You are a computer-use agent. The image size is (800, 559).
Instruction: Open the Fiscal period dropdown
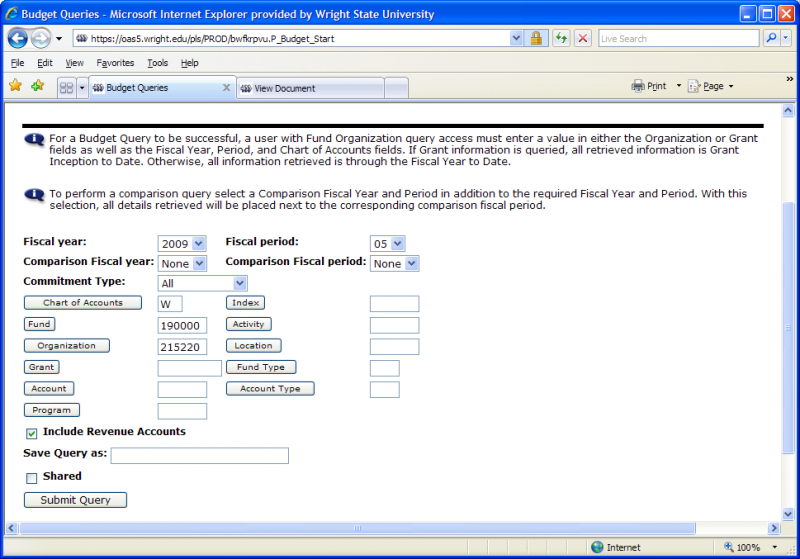[387, 244]
